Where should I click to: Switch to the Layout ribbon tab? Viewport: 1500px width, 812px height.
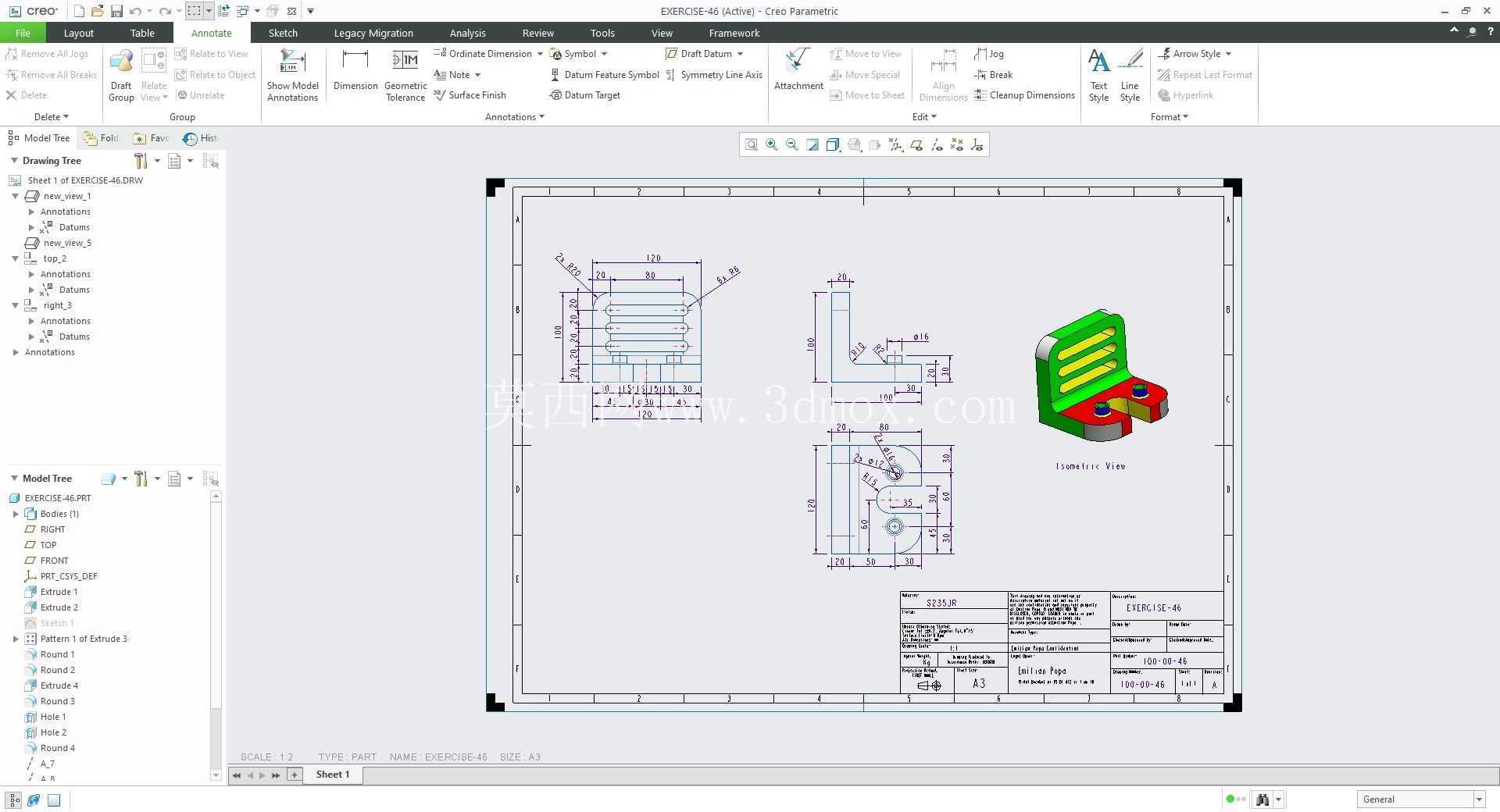(78, 33)
